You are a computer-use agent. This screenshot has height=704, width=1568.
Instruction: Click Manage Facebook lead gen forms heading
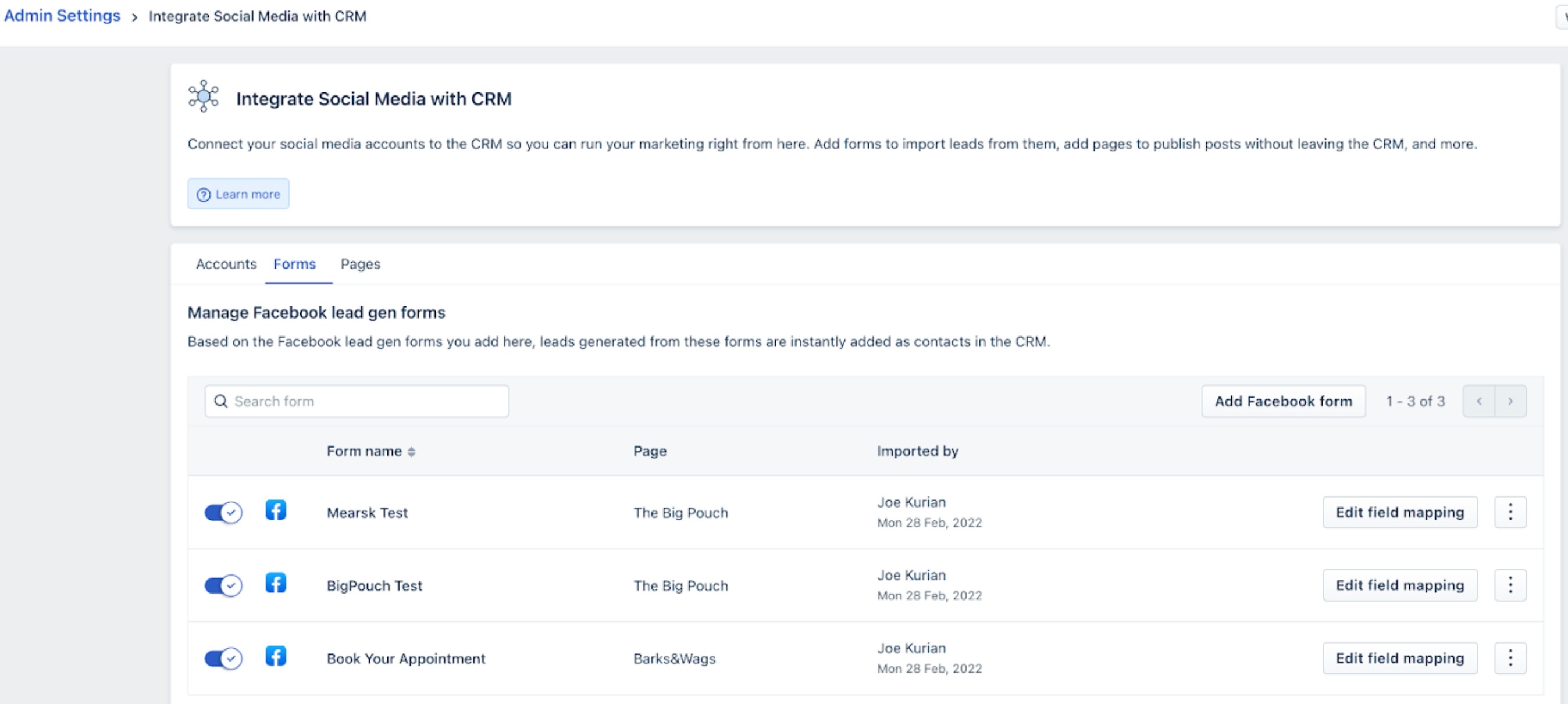[316, 313]
